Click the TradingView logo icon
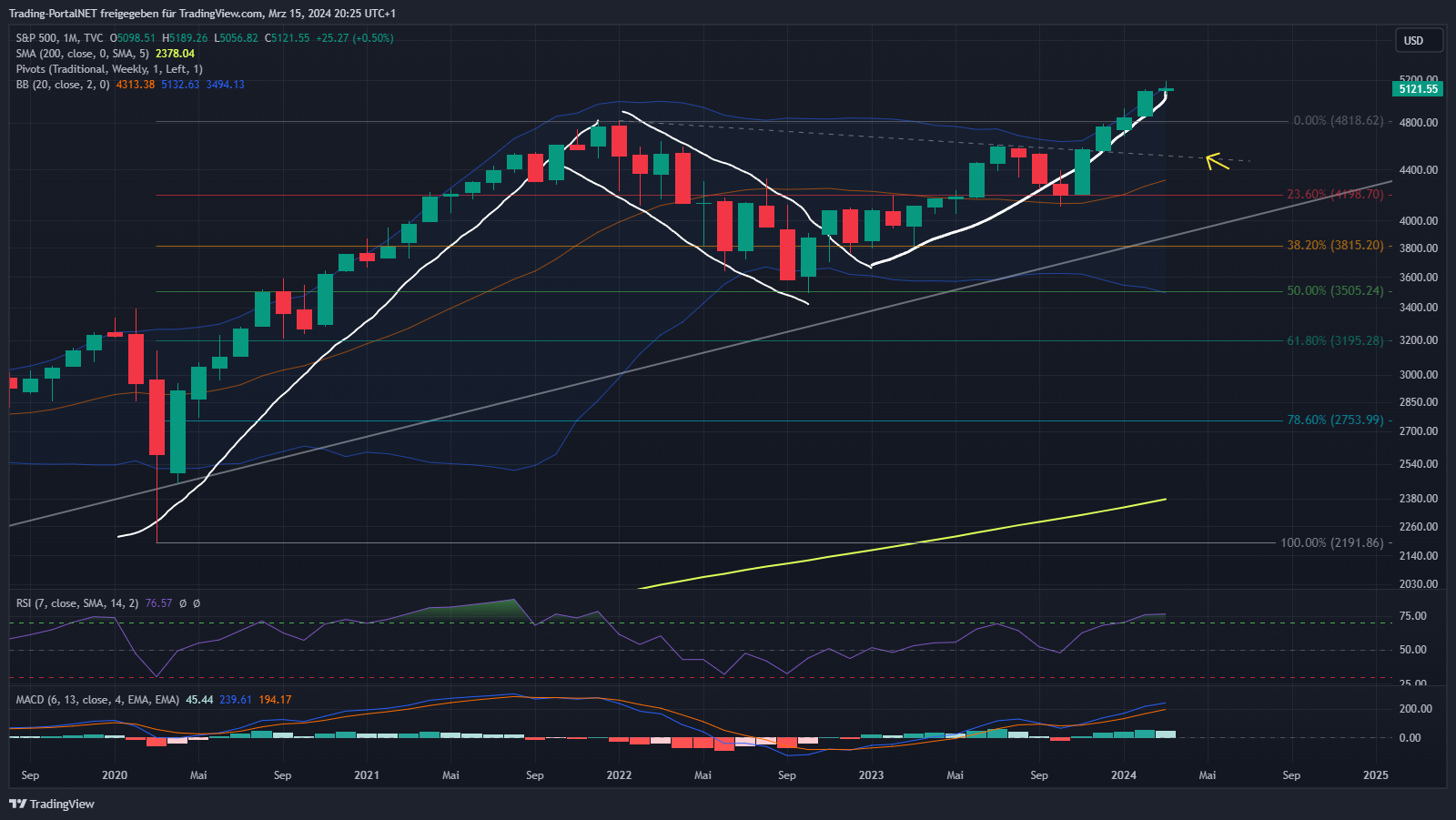1456x820 pixels. click(17, 804)
